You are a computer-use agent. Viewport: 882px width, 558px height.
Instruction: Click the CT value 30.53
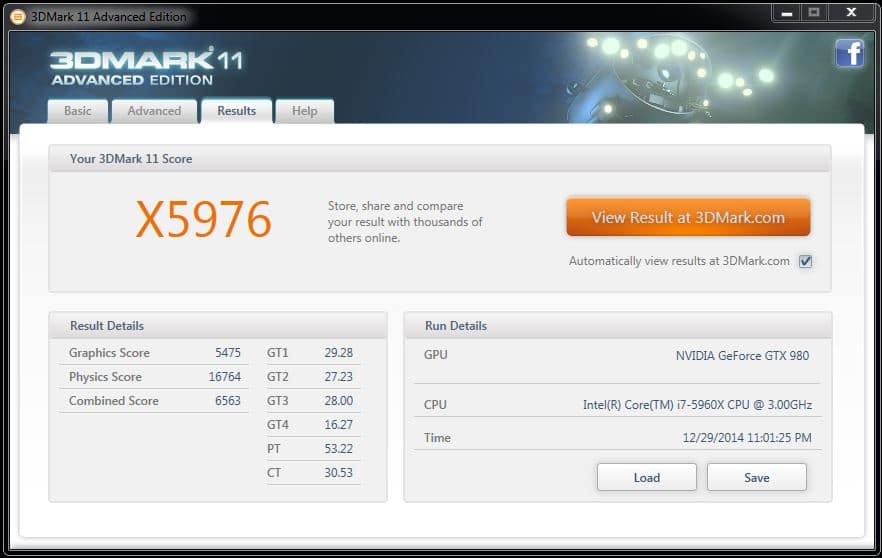[339, 472]
